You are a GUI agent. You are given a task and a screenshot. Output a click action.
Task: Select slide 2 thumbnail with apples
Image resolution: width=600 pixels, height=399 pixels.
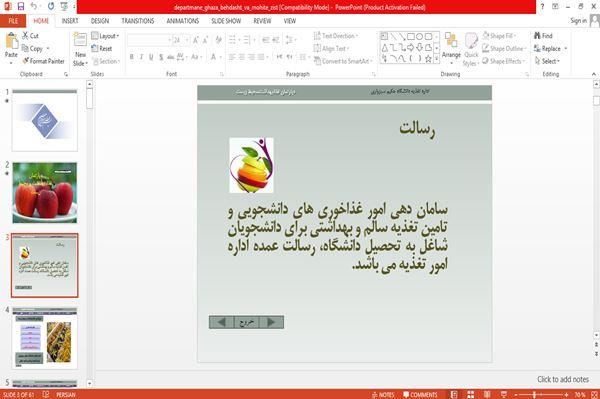(x=45, y=192)
